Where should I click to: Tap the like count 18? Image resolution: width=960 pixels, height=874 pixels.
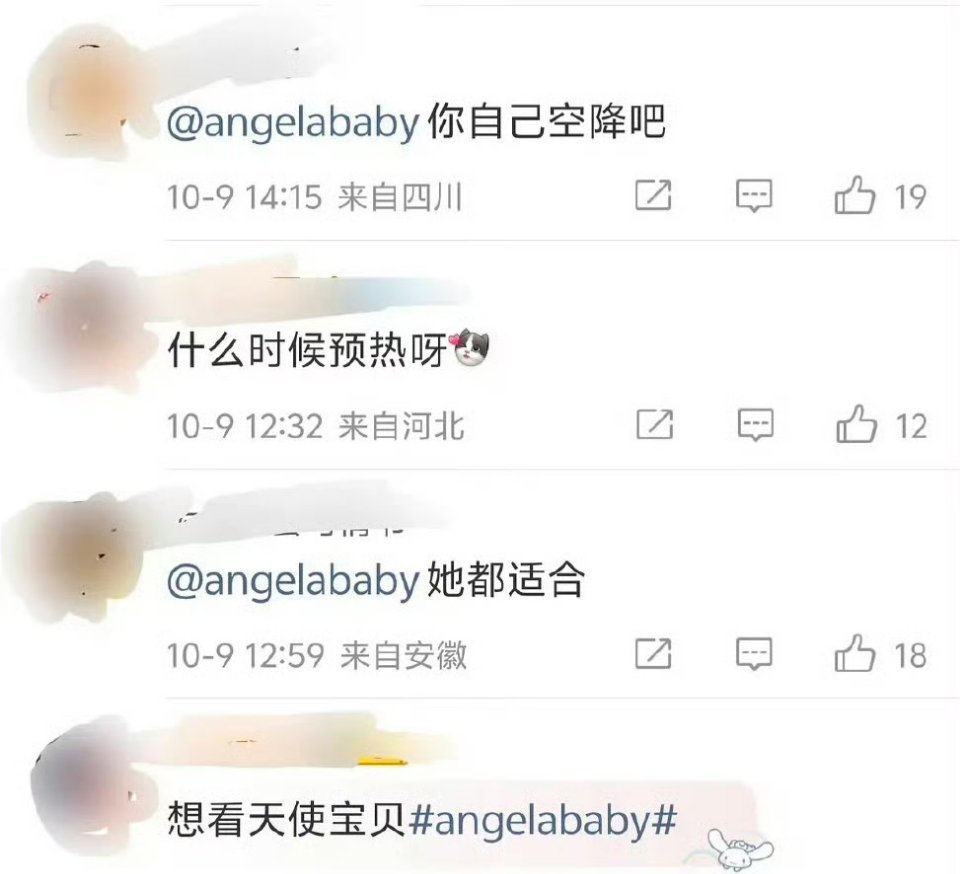pos(910,655)
